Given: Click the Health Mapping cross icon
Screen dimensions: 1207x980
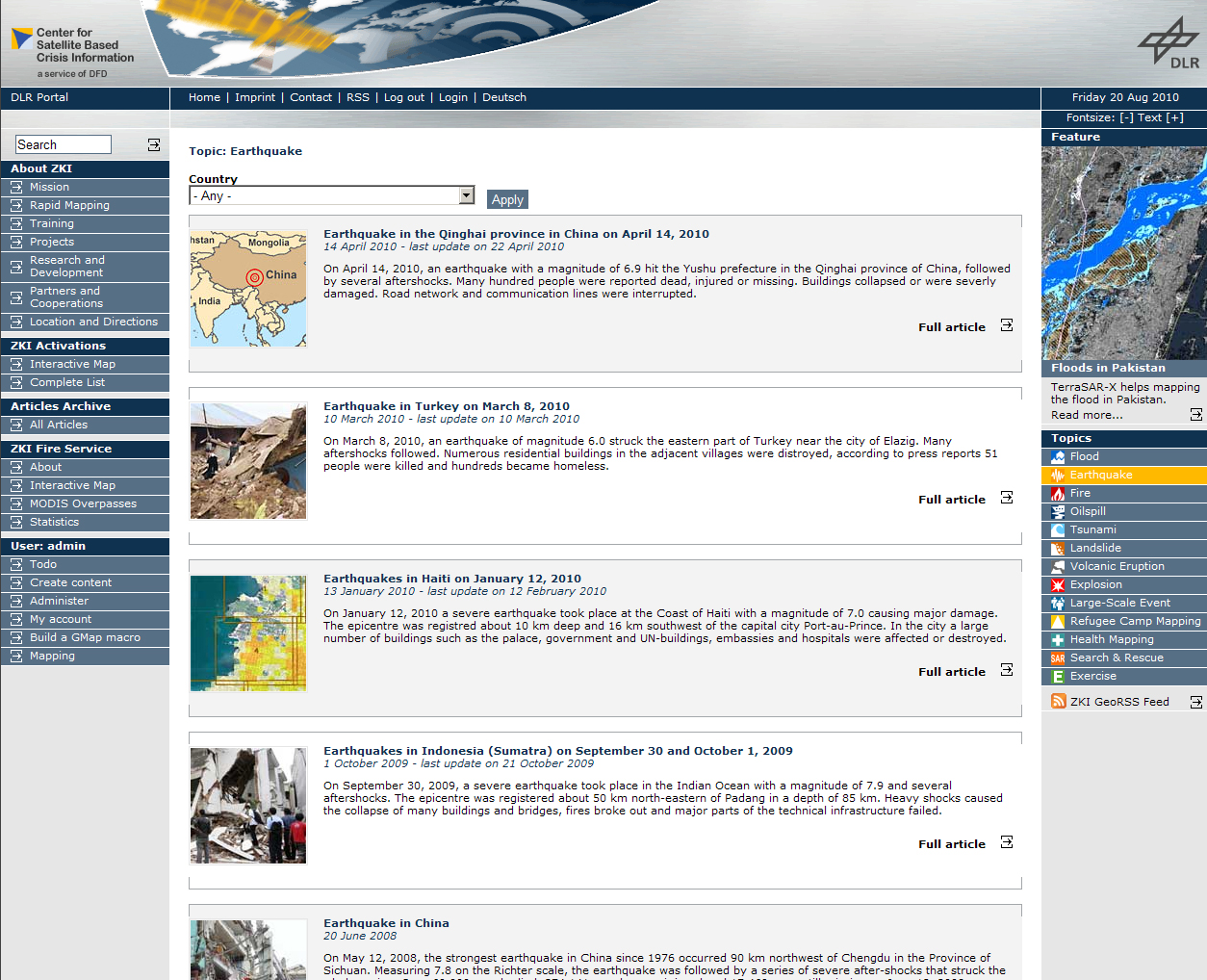Looking at the screenshot, I should [1058, 640].
